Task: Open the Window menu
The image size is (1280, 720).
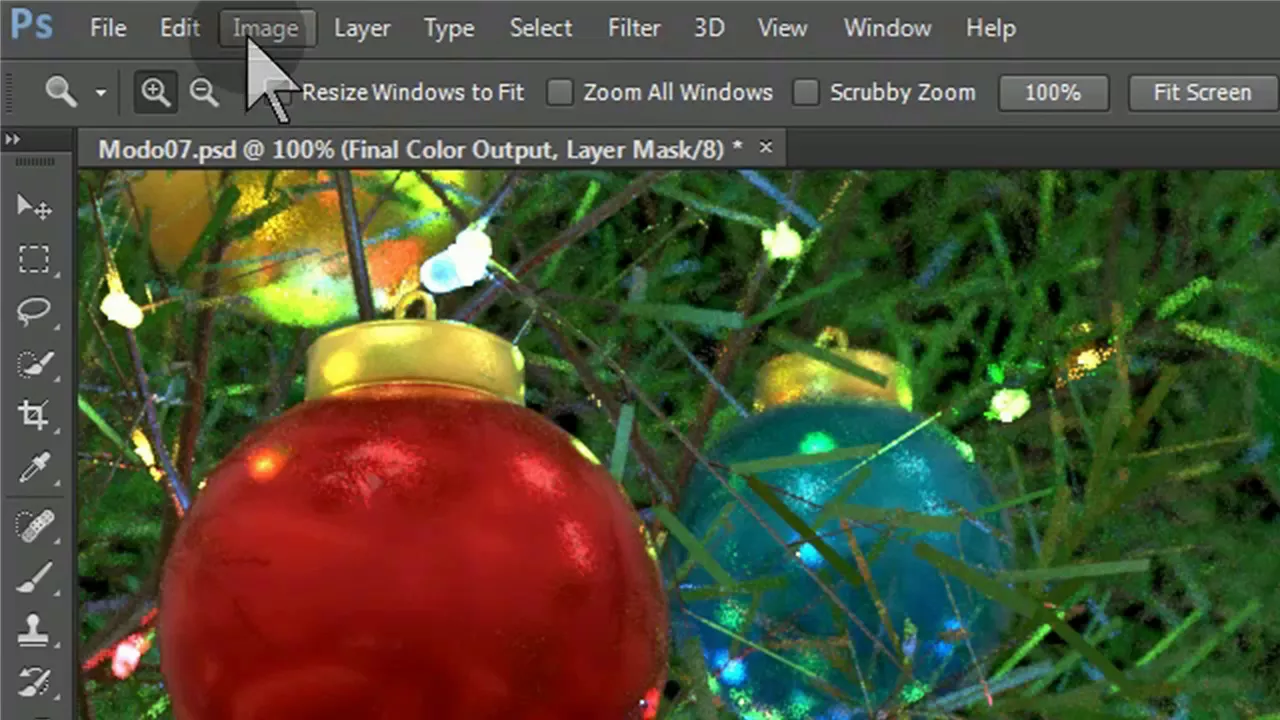Action: [888, 28]
